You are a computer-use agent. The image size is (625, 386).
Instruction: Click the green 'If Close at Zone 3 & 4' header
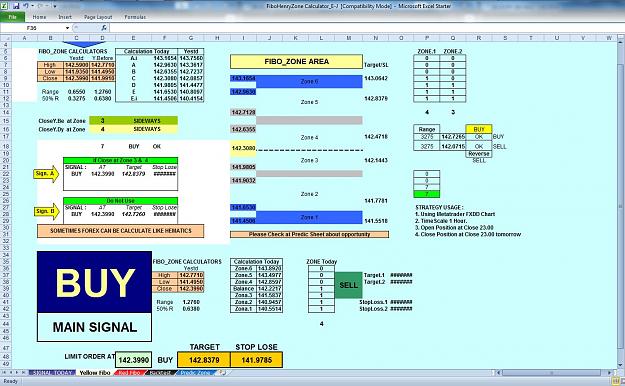(x=120, y=160)
